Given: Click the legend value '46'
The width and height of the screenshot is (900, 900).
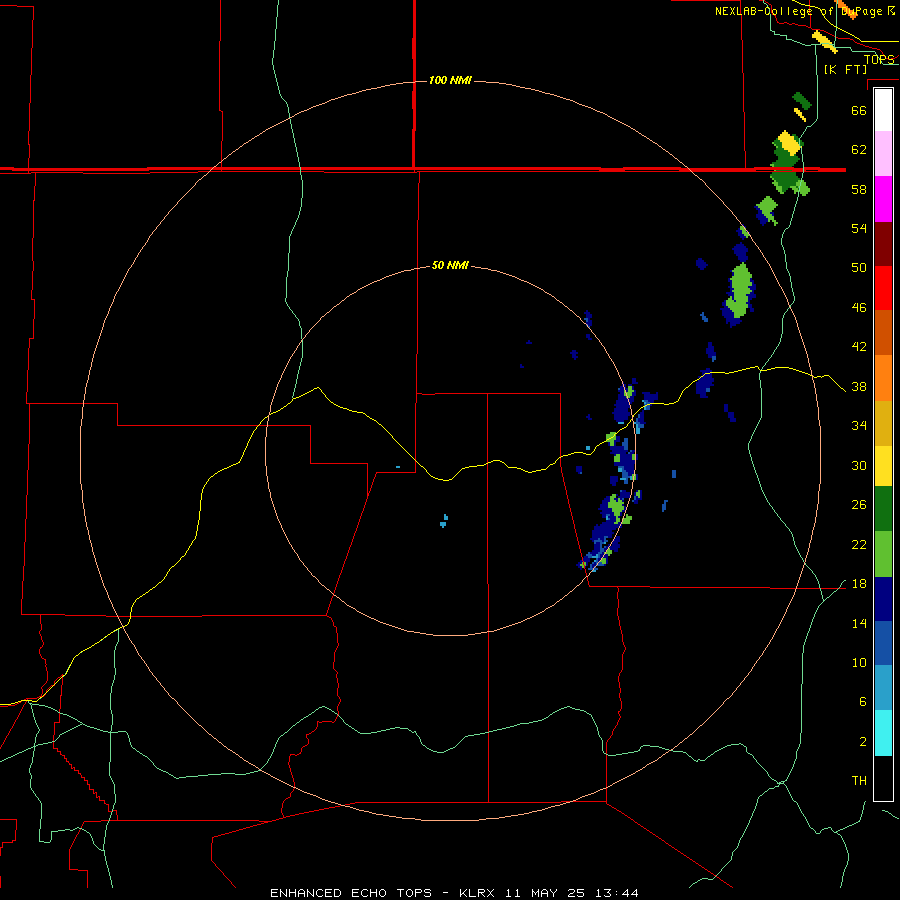Looking at the screenshot, I should pos(859,308).
